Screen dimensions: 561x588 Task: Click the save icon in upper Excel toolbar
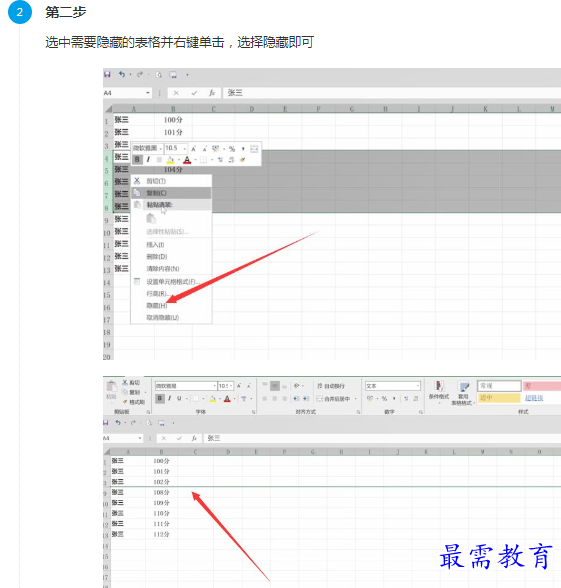tap(107, 74)
